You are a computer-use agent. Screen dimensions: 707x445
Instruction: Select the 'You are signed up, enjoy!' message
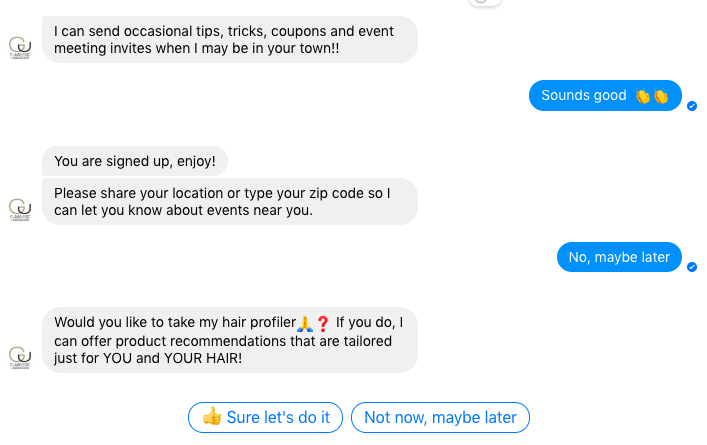pyautogui.click(x=135, y=161)
